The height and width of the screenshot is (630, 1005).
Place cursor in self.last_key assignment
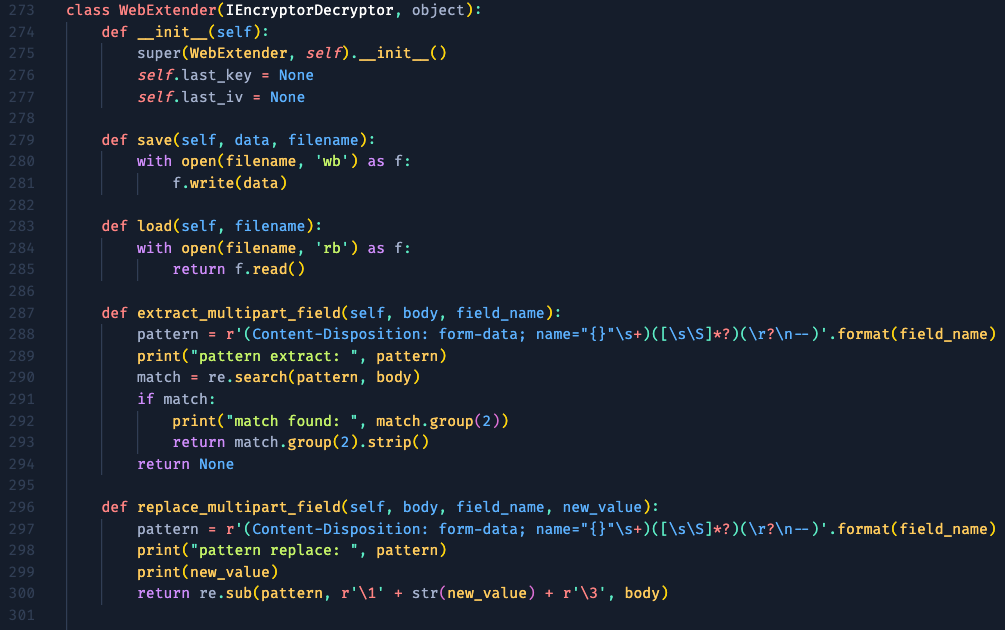(x=225, y=75)
